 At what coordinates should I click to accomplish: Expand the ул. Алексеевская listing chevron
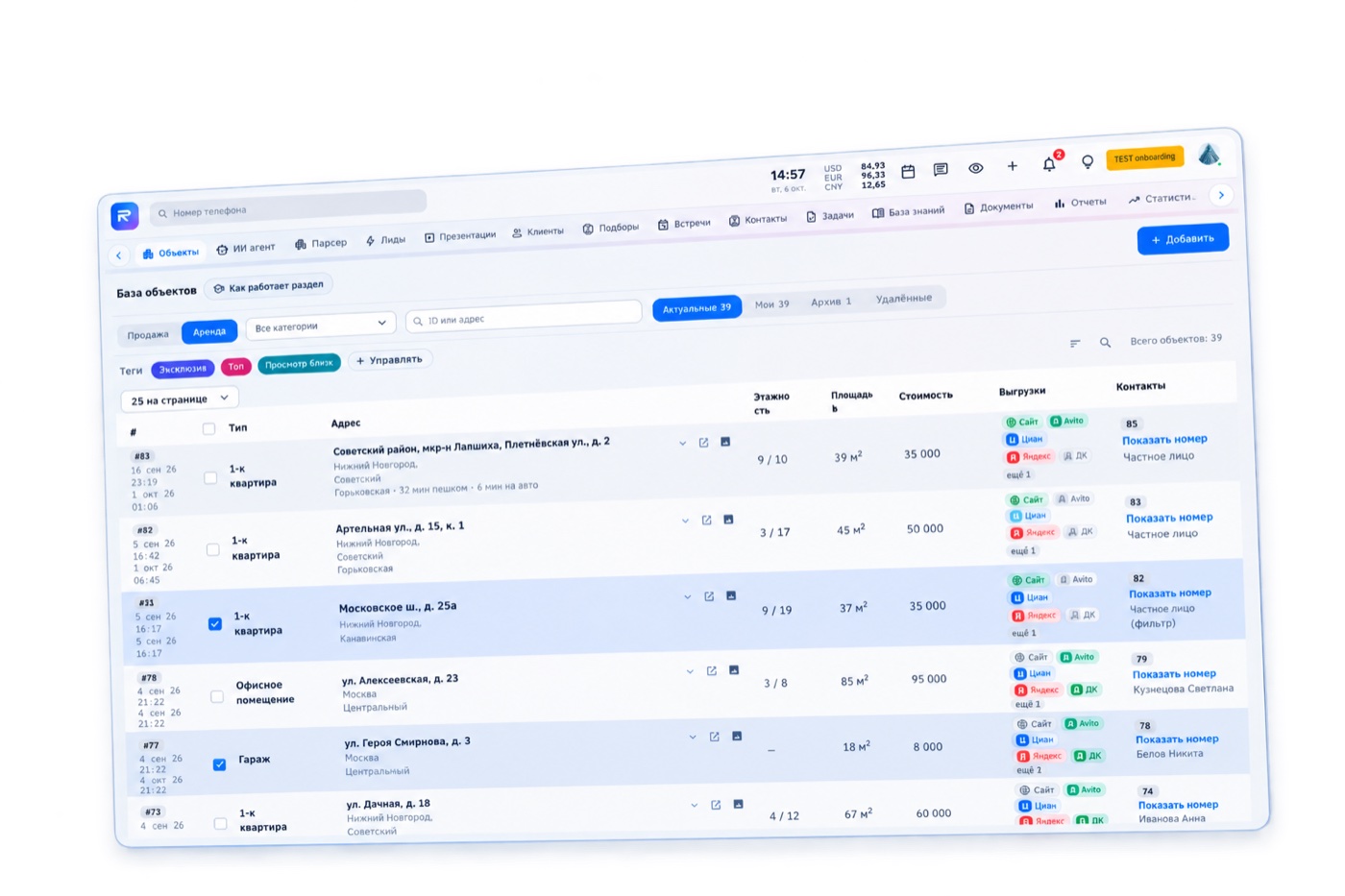690,671
